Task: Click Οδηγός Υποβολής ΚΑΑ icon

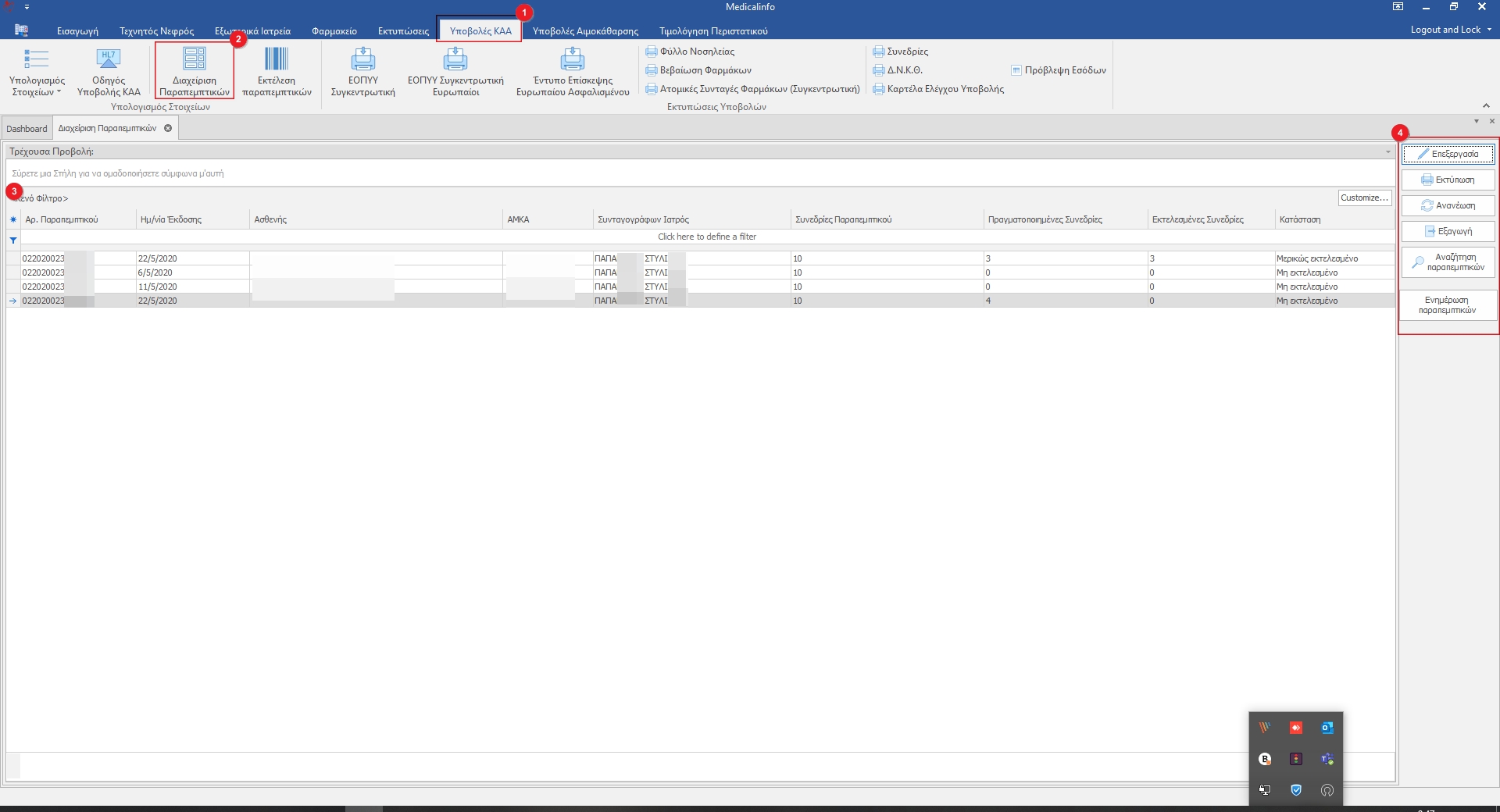Action: point(109,69)
